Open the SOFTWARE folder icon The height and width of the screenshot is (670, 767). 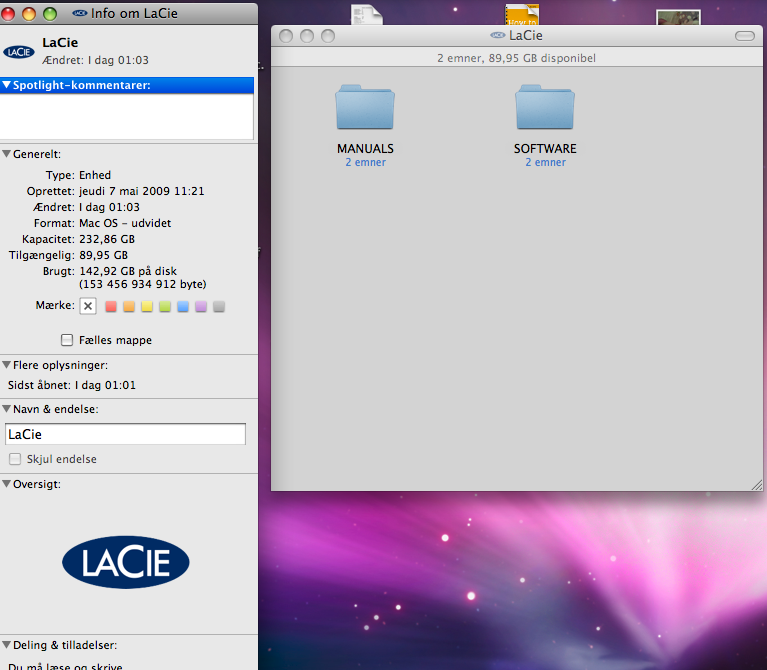tap(545, 107)
